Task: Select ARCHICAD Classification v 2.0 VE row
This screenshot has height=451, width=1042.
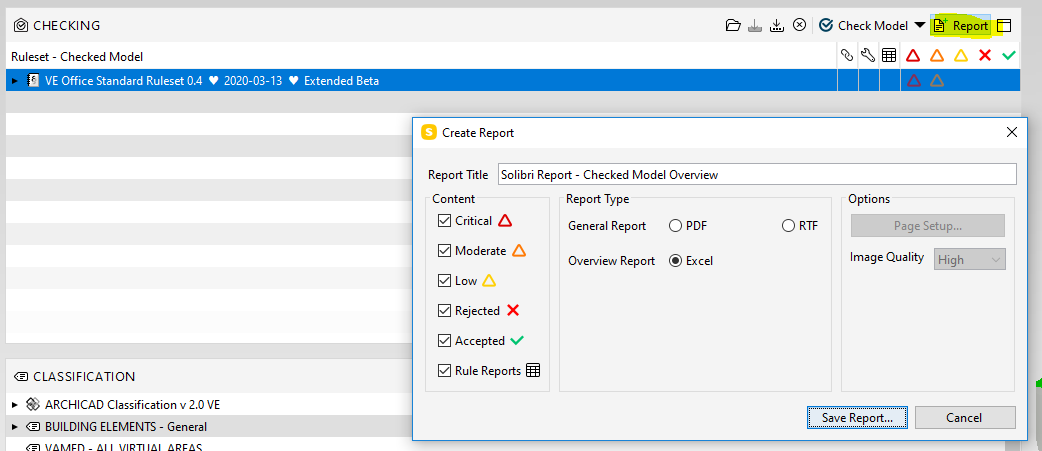Action: pos(209,405)
